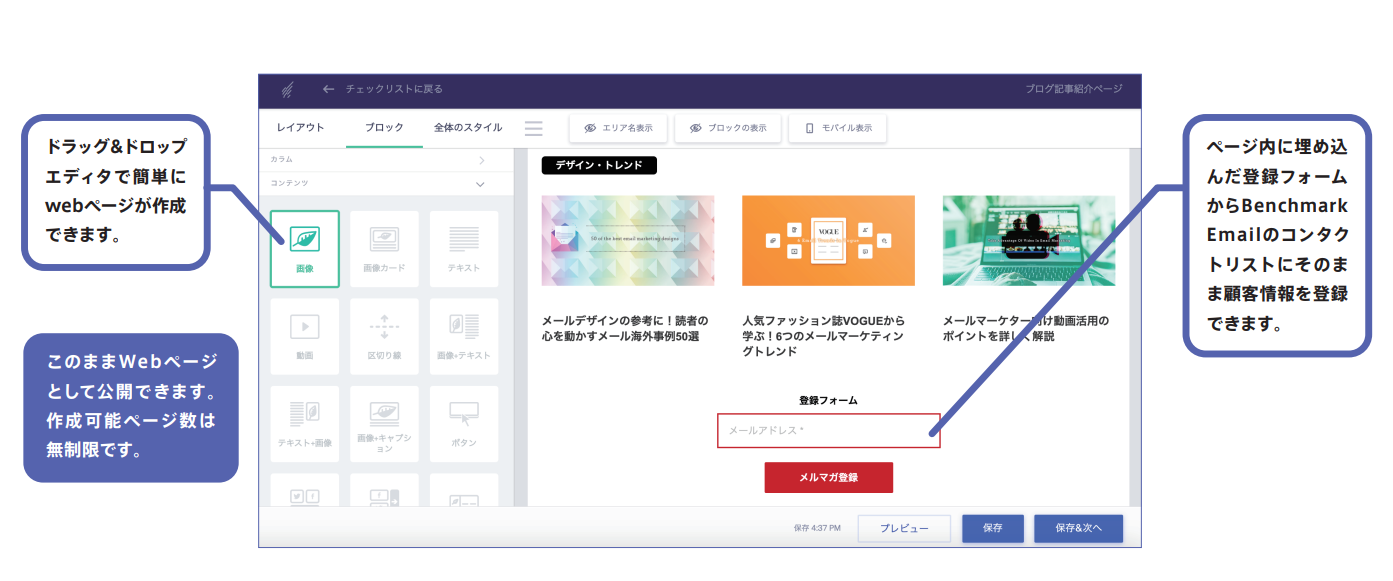1393x581 pixels.
Task: Select the 画像+テキスト block icon
Action: tap(464, 333)
